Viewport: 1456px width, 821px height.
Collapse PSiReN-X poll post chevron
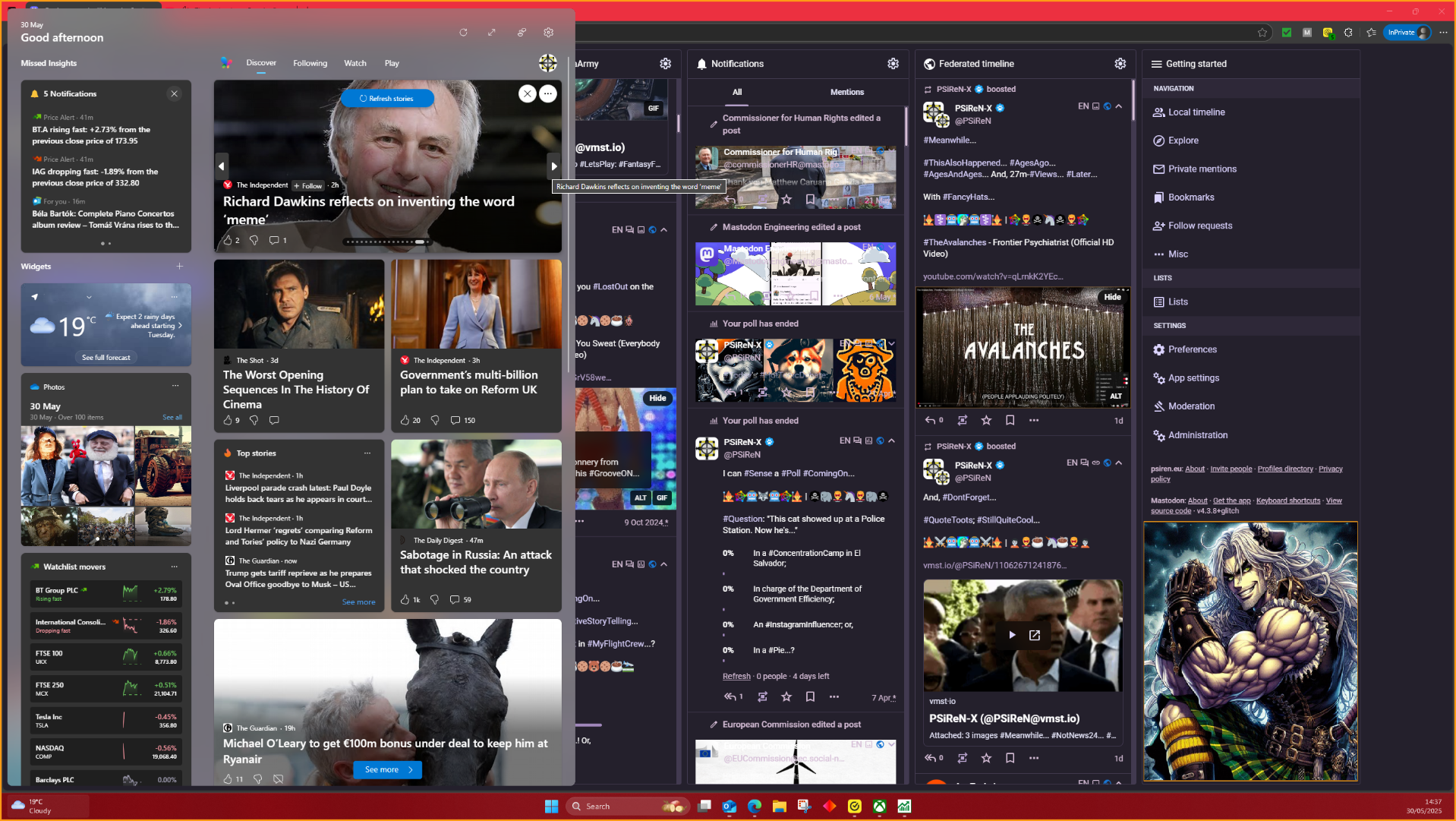pyautogui.click(x=892, y=440)
